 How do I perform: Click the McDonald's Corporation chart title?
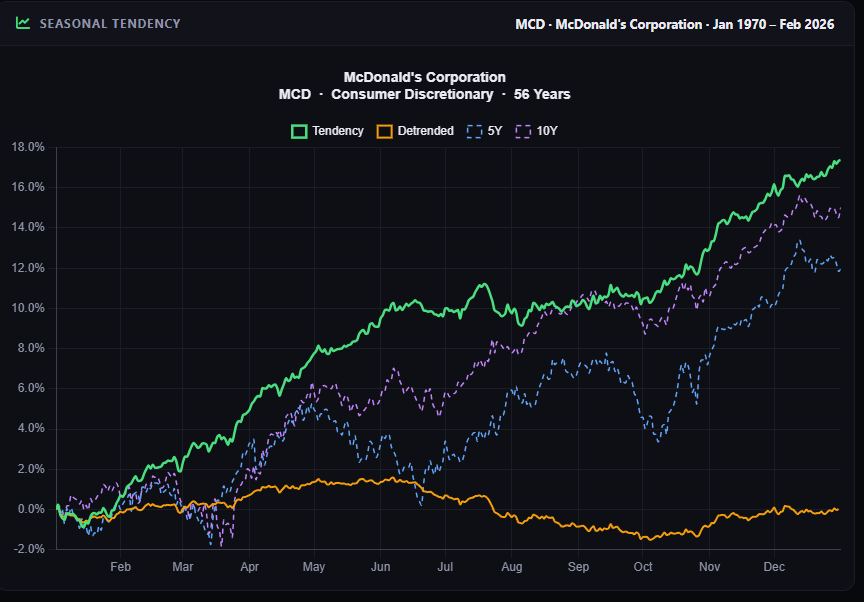tap(424, 76)
